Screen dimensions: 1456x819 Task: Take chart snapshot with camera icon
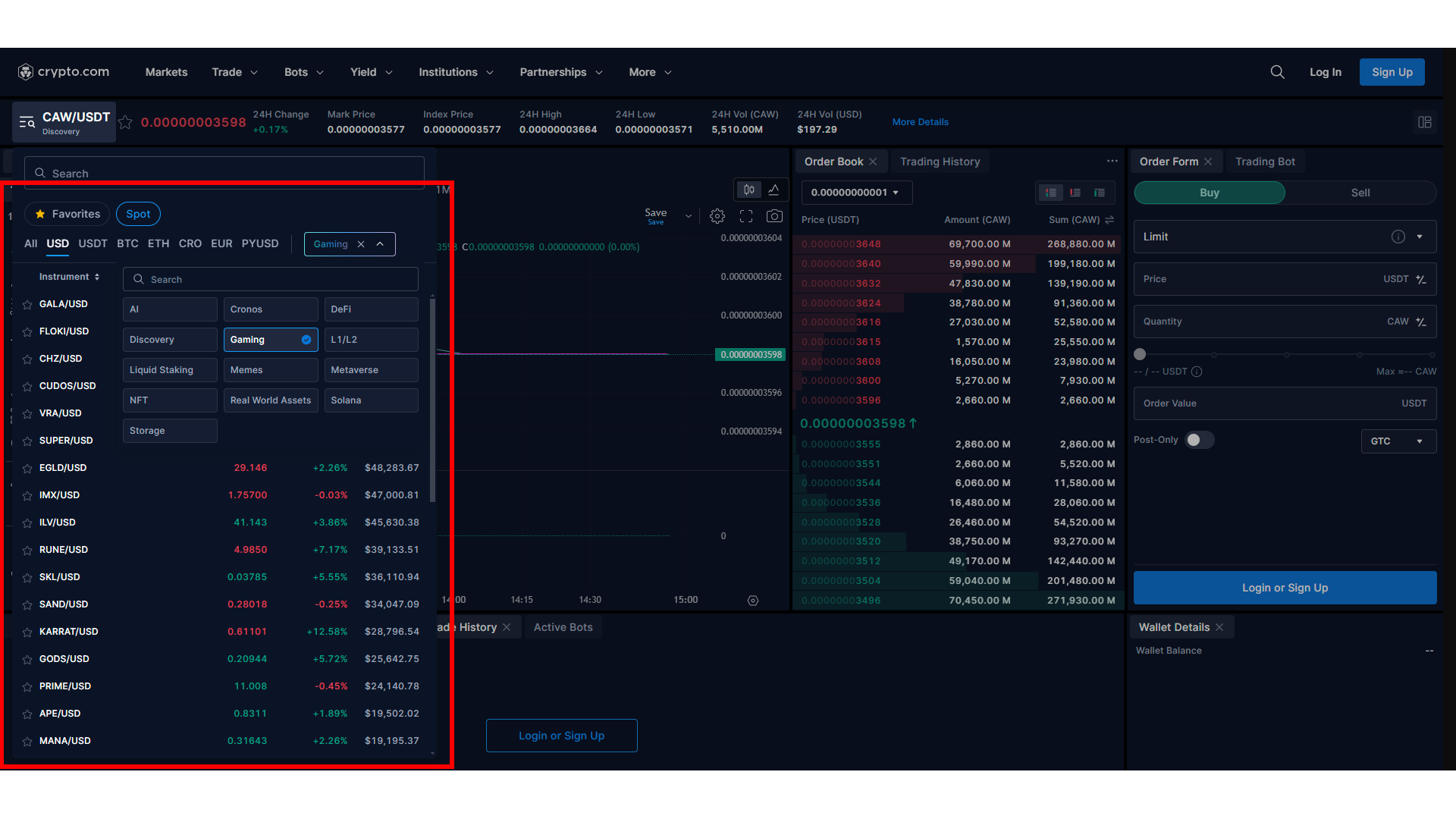click(x=774, y=216)
